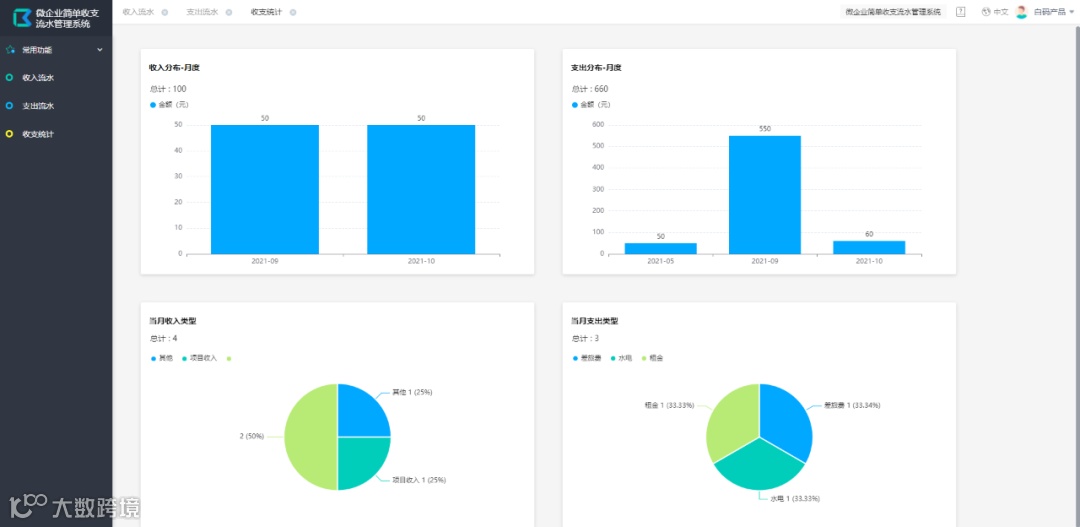Click the 550 data label above expense bar
This screenshot has width=1080, height=527.
765,129
